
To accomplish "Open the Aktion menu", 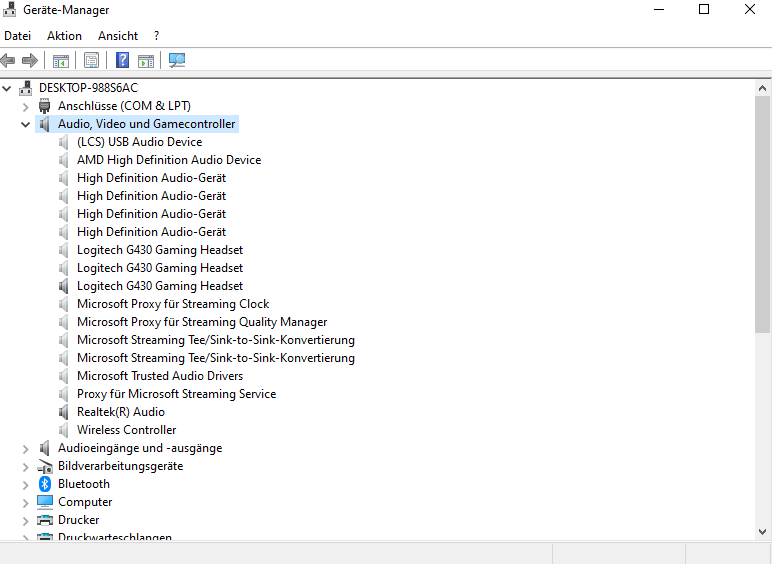I will tap(64, 36).
